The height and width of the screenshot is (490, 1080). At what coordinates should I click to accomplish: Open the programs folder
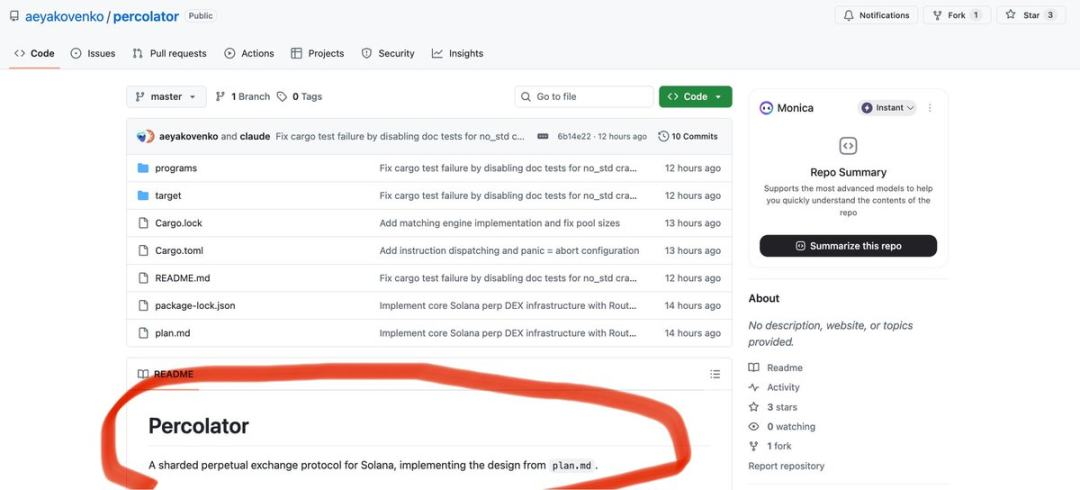point(176,168)
